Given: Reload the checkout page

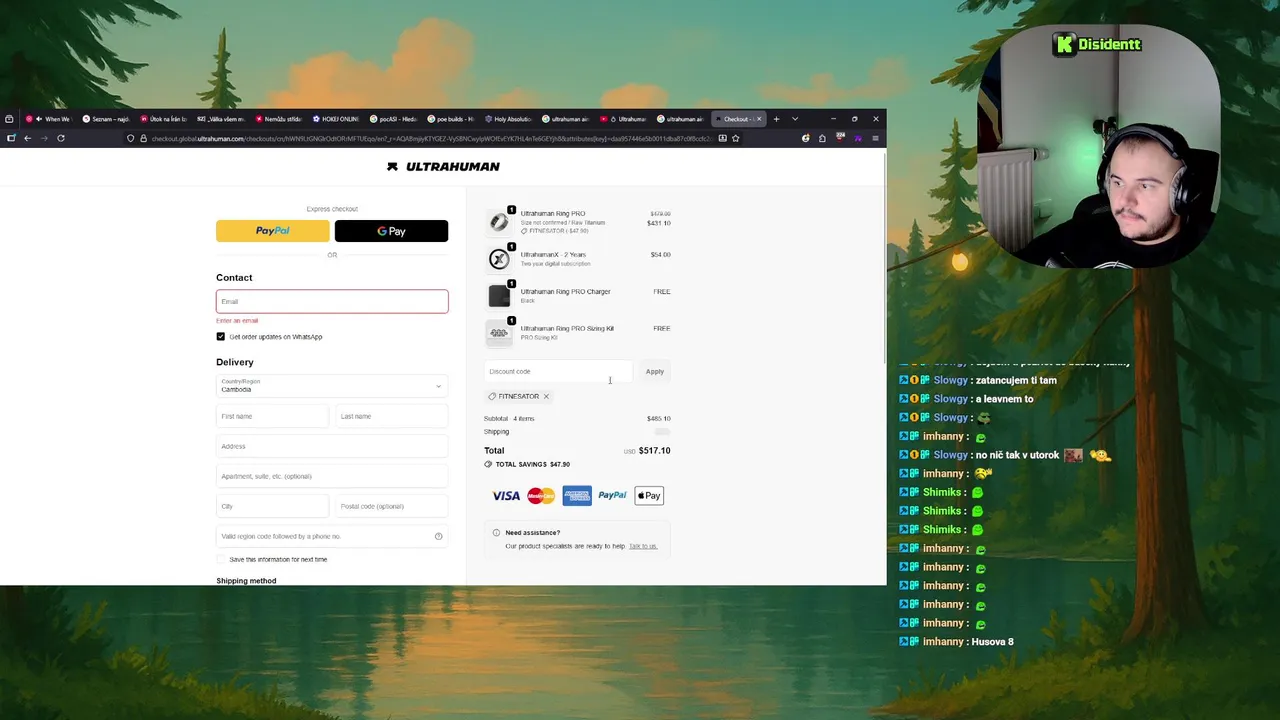Looking at the screenshot, I should tap(61, 138).
